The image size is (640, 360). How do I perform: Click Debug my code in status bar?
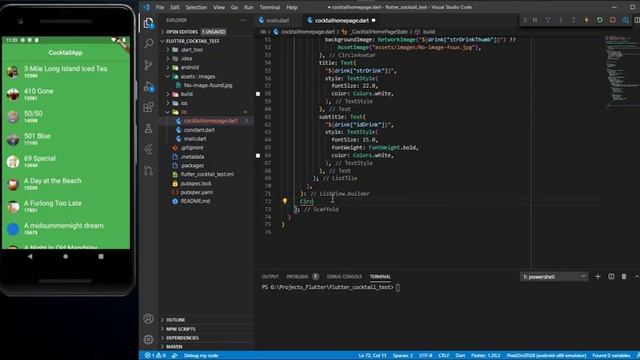pyautogui.click(x=201, y=356)
